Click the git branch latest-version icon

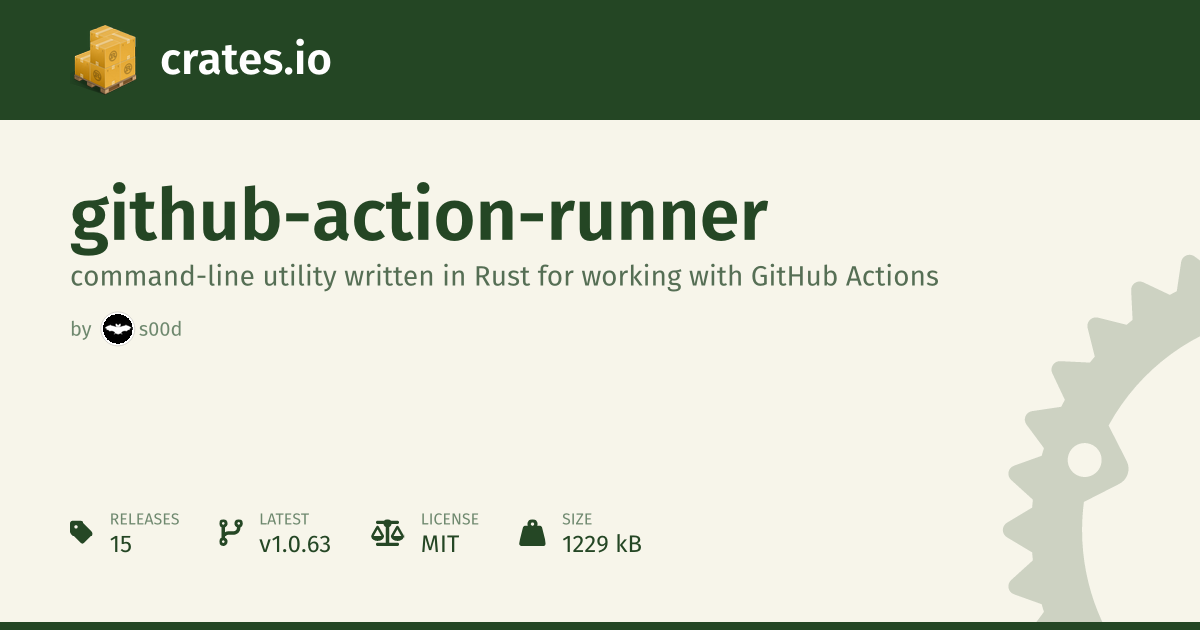pos(230,532)
